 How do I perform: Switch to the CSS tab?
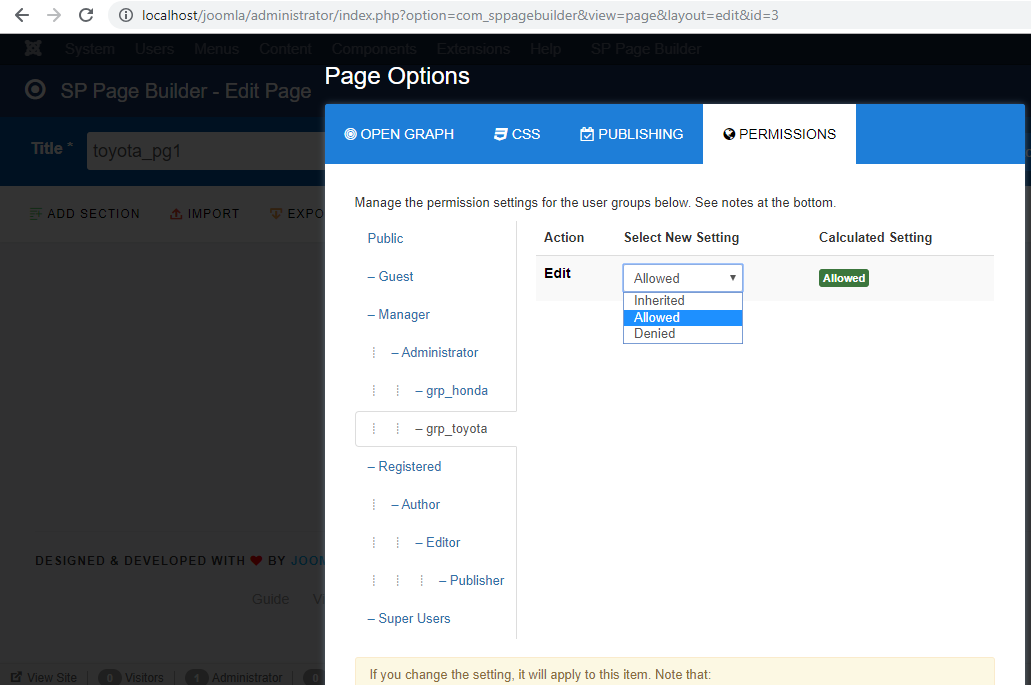click(x=517, y=134)
